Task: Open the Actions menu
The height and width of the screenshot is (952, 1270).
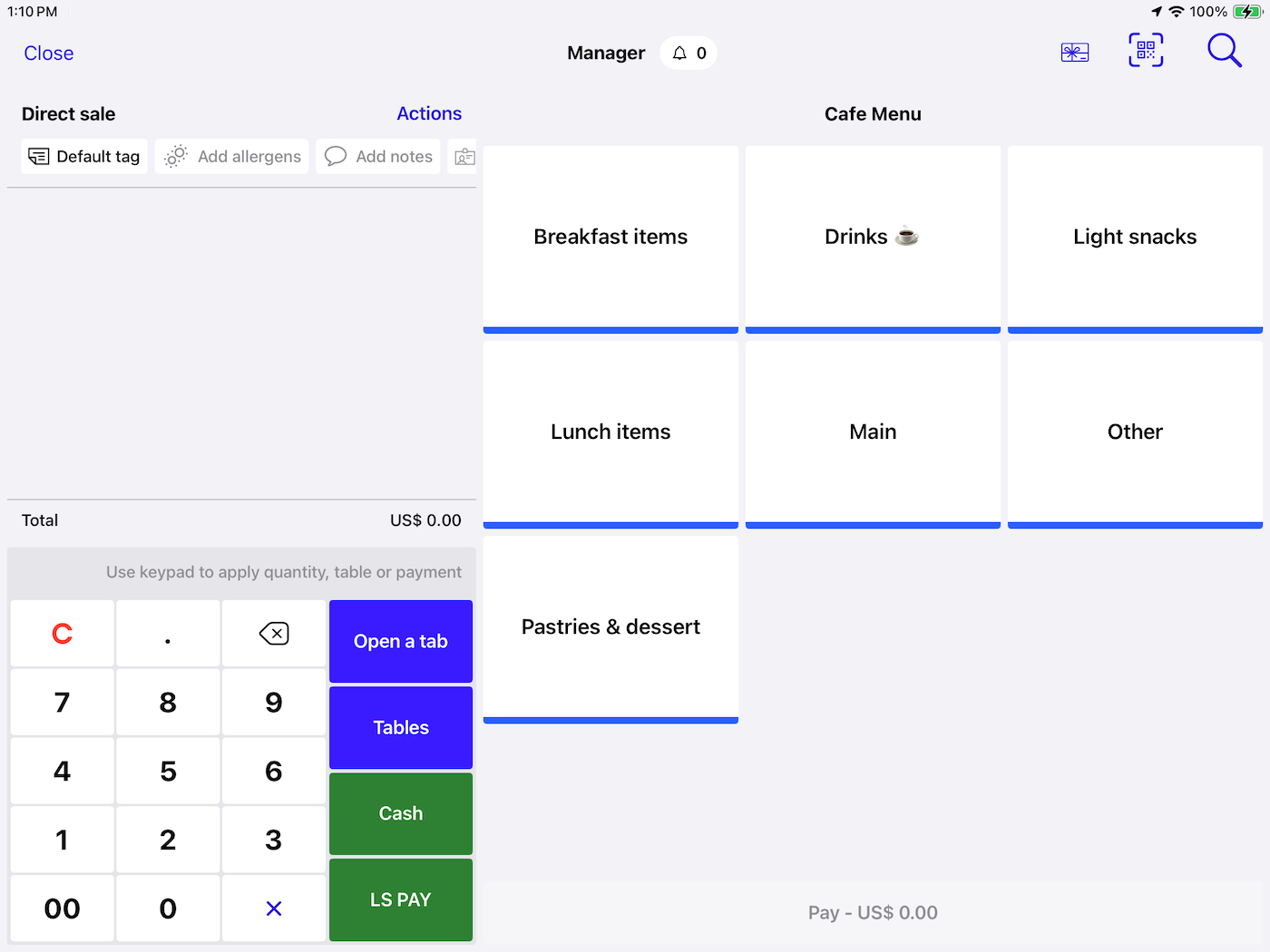Action: point(428,113)
